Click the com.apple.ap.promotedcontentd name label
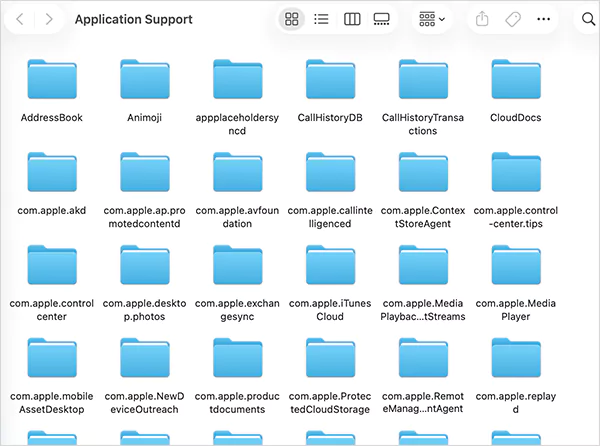600x446 pixels. (x=145, y=217)
